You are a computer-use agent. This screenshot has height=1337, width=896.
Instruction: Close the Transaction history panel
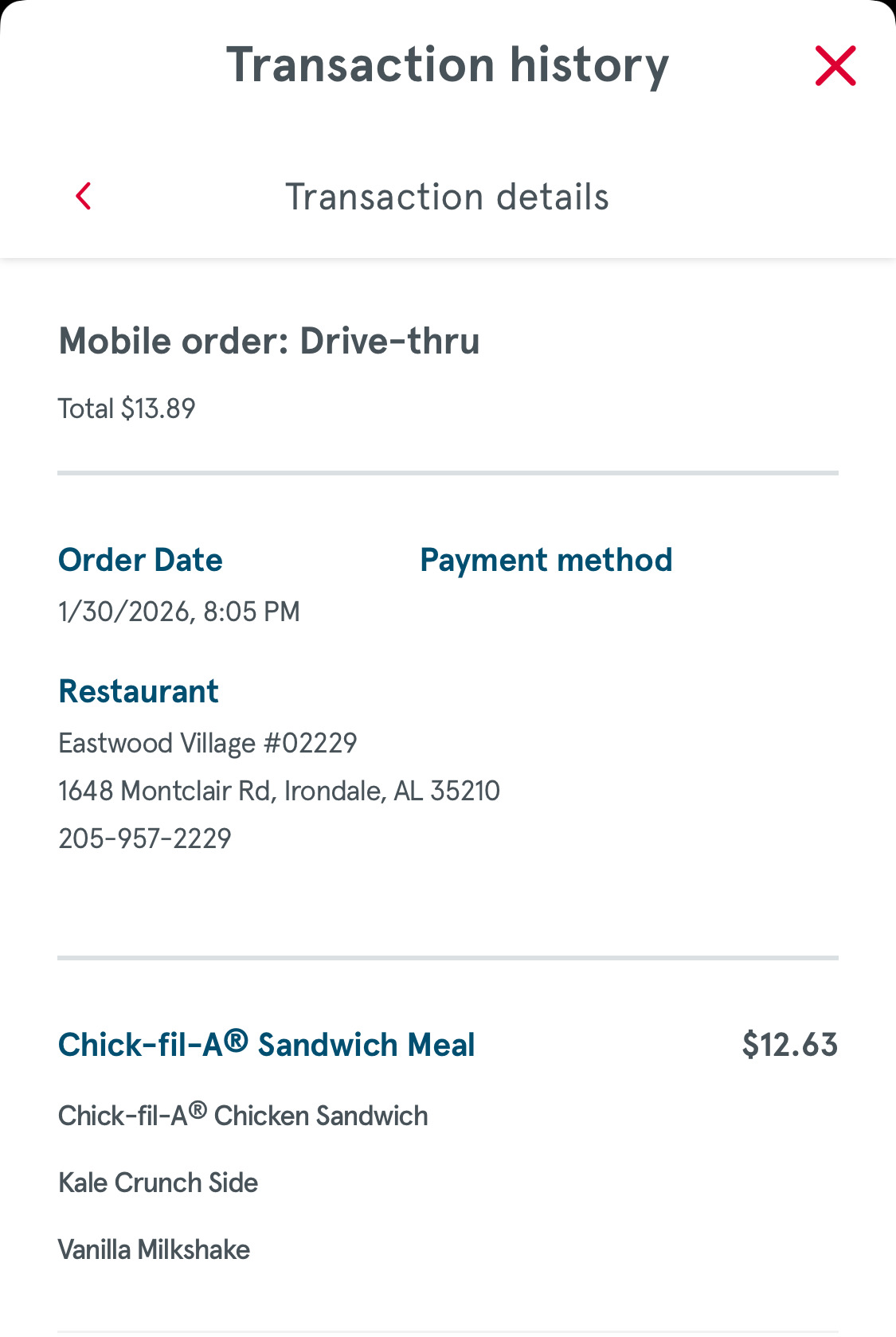835,65
